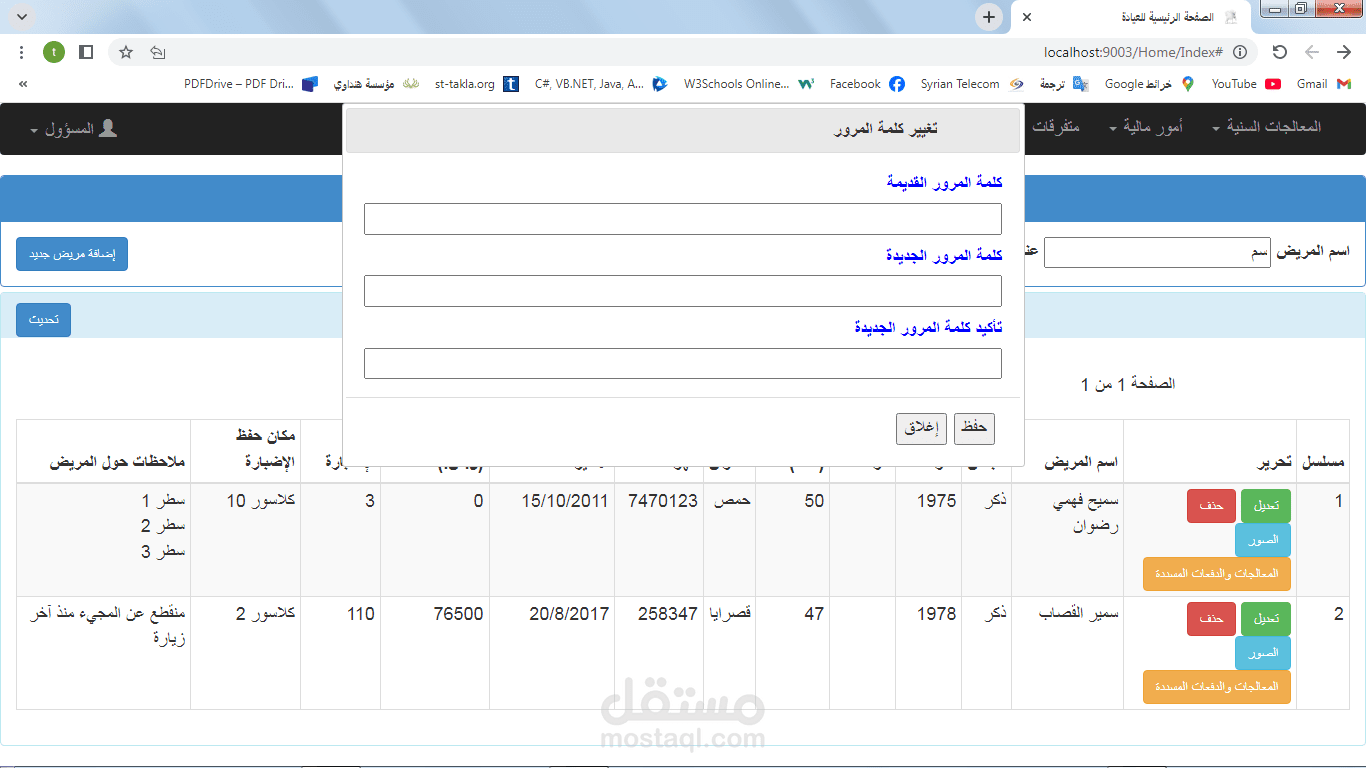The height and width of the screenshot is (768, 1366).
Task: Click the user icon next to المسؤول
Action: (x=108, y=128)
